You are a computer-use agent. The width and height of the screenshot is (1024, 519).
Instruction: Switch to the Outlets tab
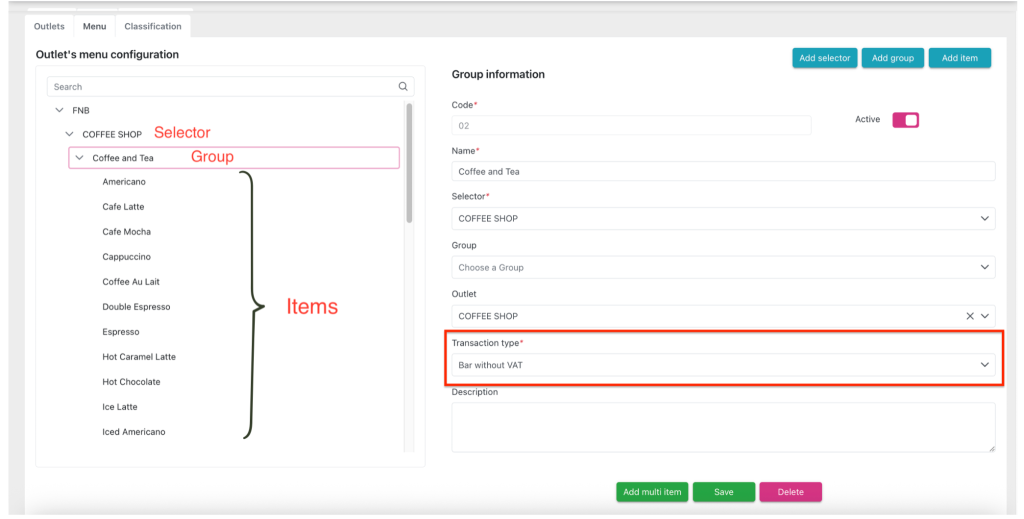[49, 26]
